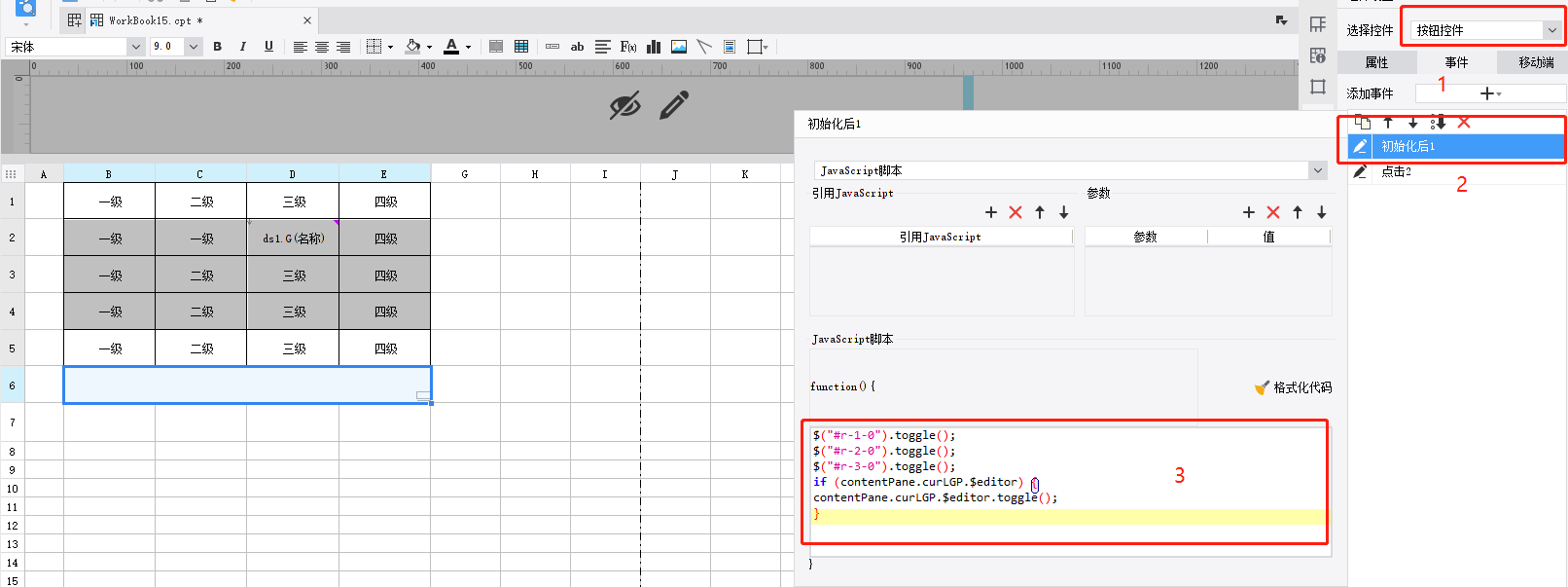Delete the 引用JavaScript reference
Viewport: 1568px width, 587px height.
1016,212
